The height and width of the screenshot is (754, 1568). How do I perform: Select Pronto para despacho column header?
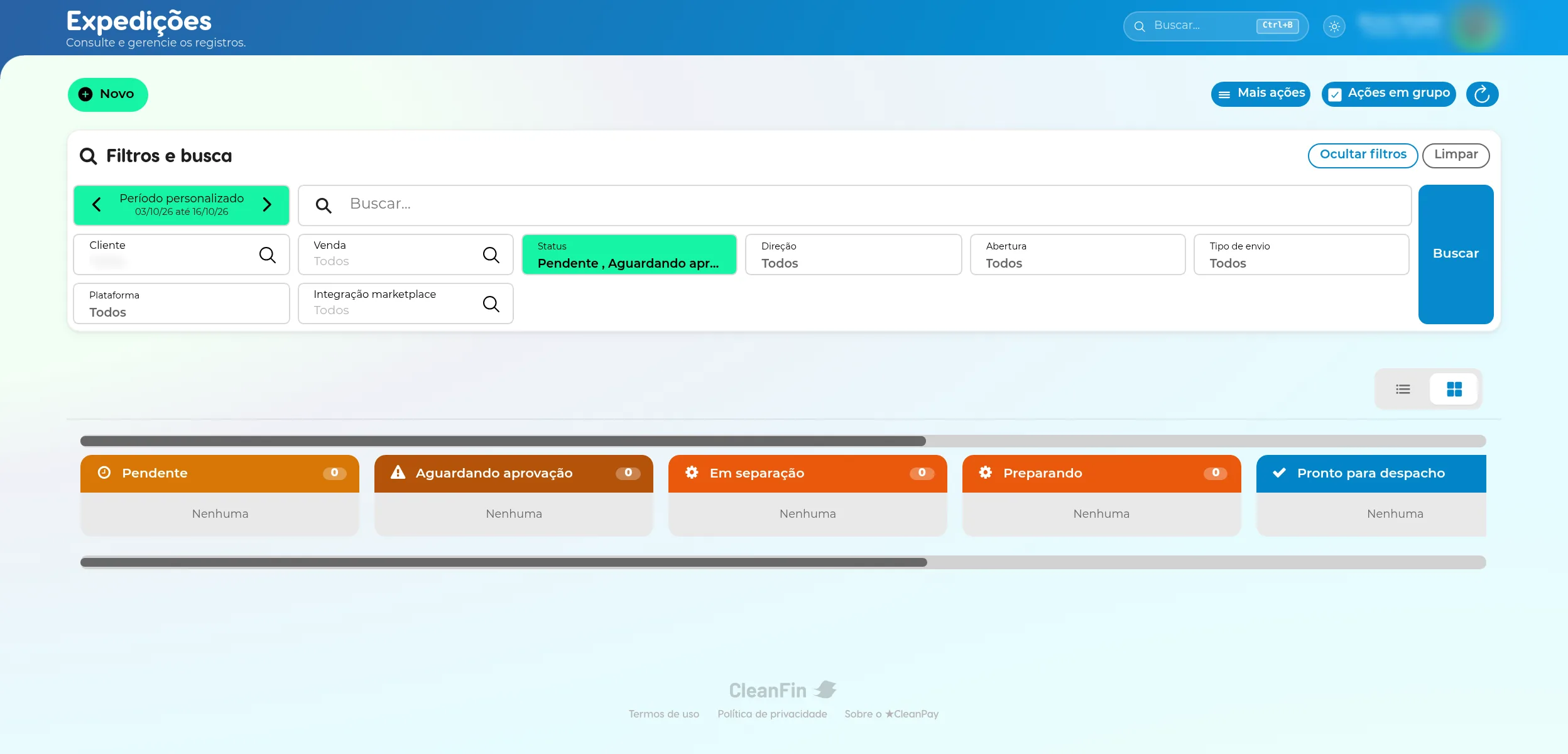[x=1371, y=473]
